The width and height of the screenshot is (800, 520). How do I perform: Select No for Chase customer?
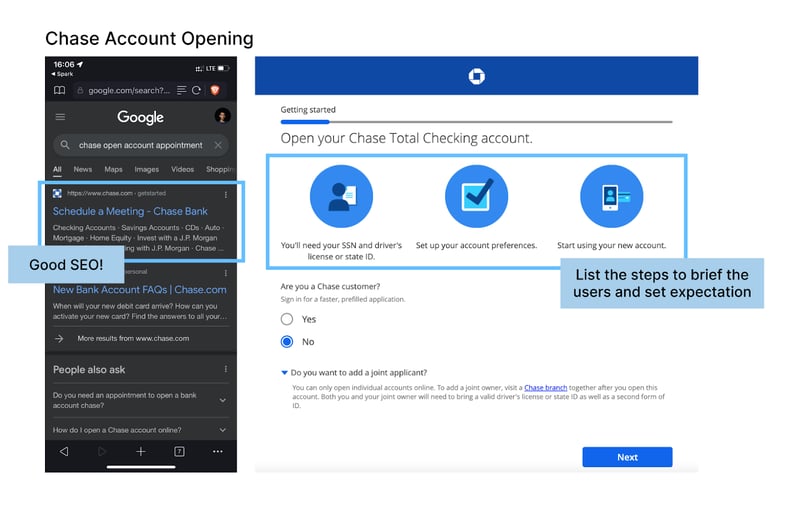click(x=287, y=342)
